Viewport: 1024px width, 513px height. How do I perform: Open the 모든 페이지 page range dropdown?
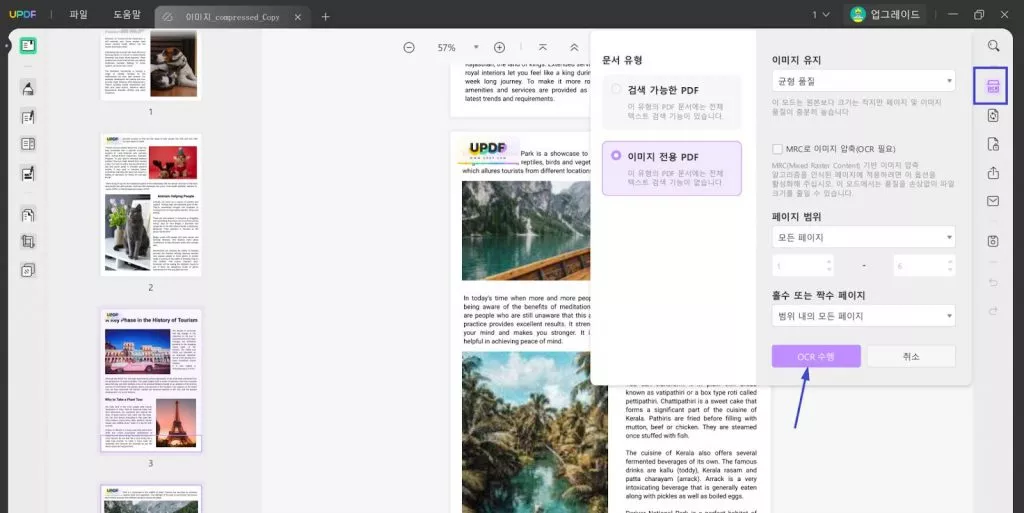point(863,237)
